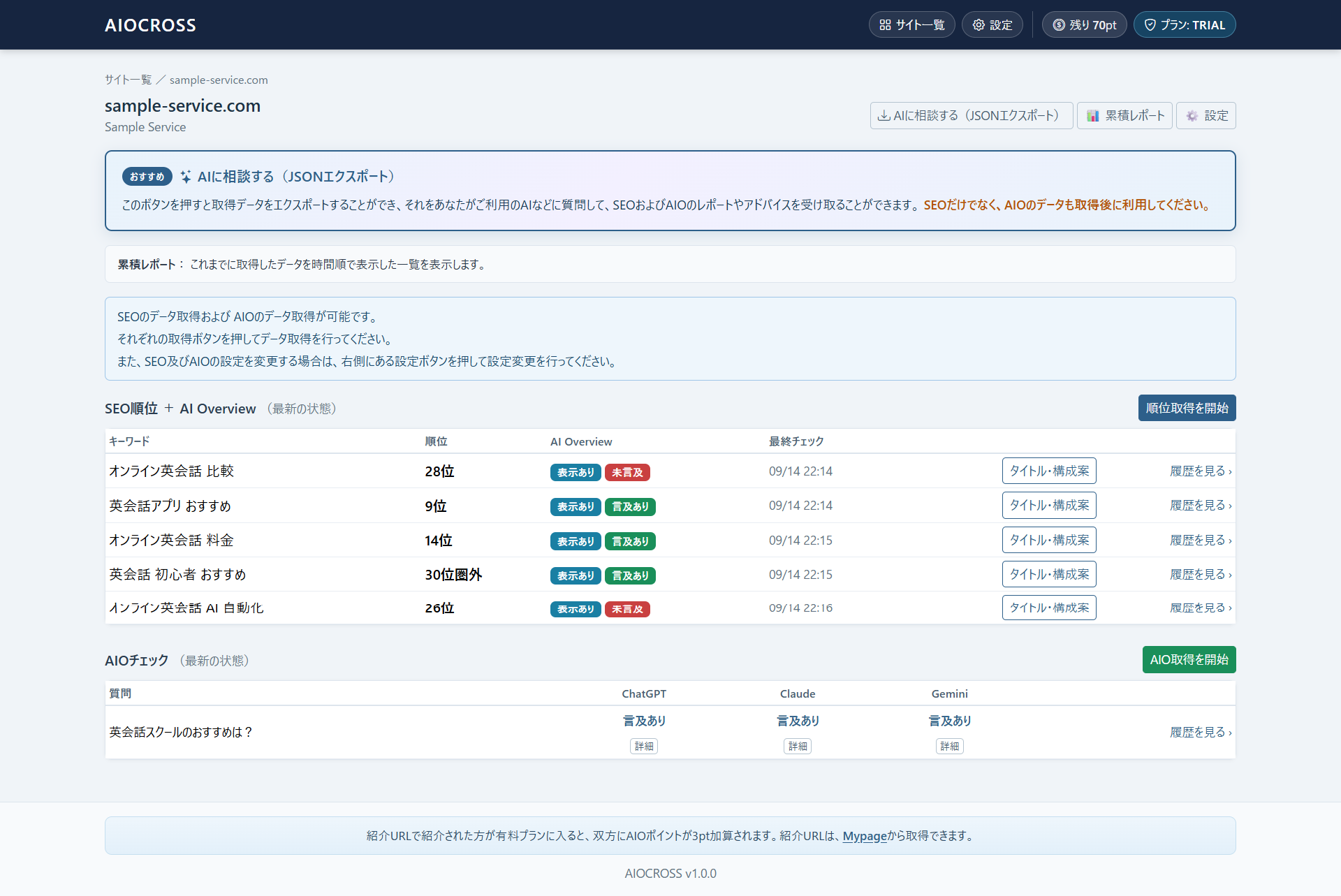The width and height of the screenshot is (1341, 896).
Task: Start rank fetching with 順位取得を開始
Action: pos(1187,408)
